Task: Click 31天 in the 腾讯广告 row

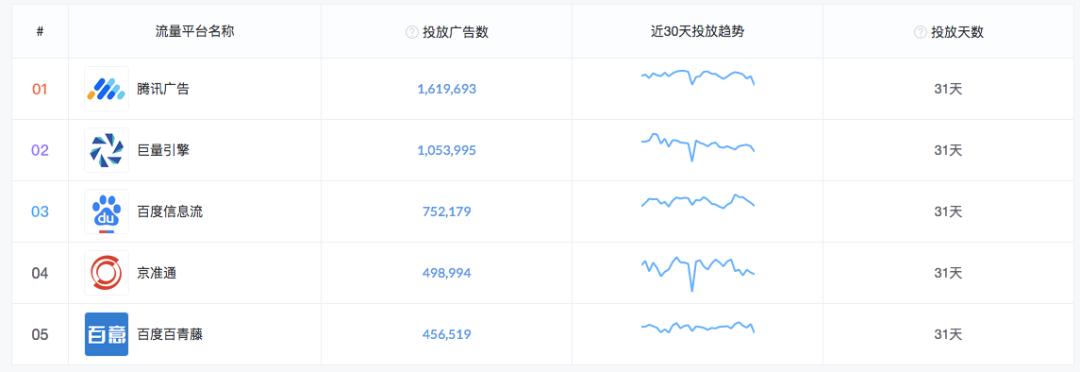Action: point(948,89)
